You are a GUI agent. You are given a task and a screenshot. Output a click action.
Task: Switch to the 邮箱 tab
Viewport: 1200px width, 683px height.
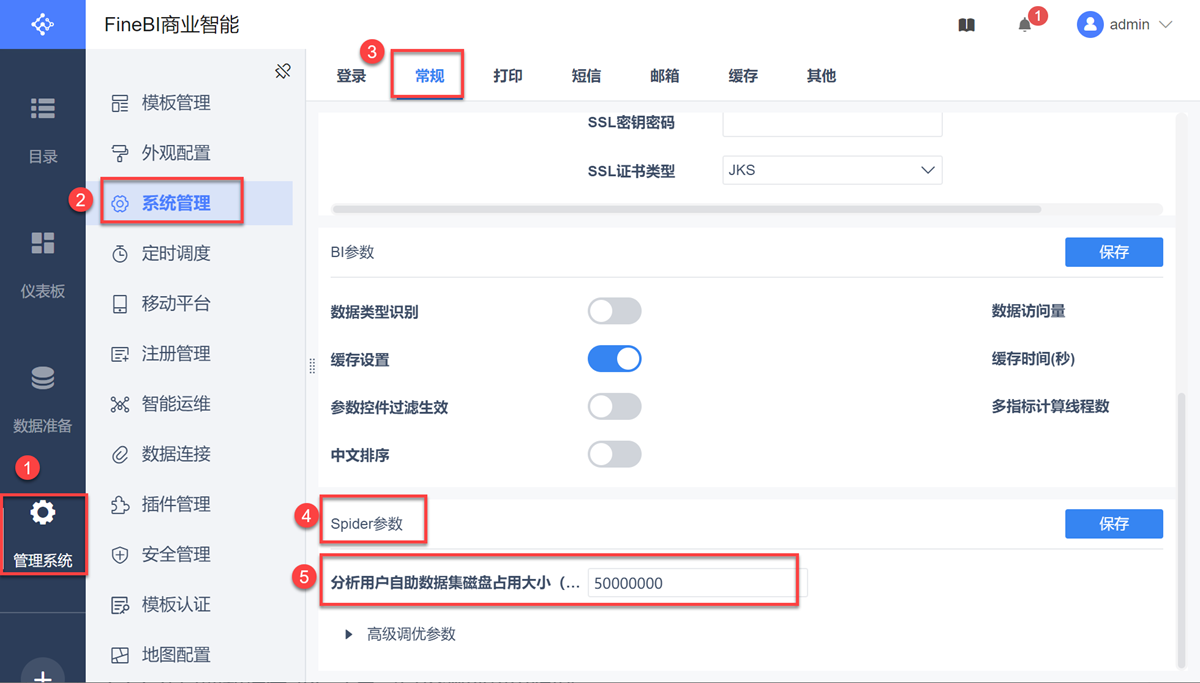pos(665,75)
